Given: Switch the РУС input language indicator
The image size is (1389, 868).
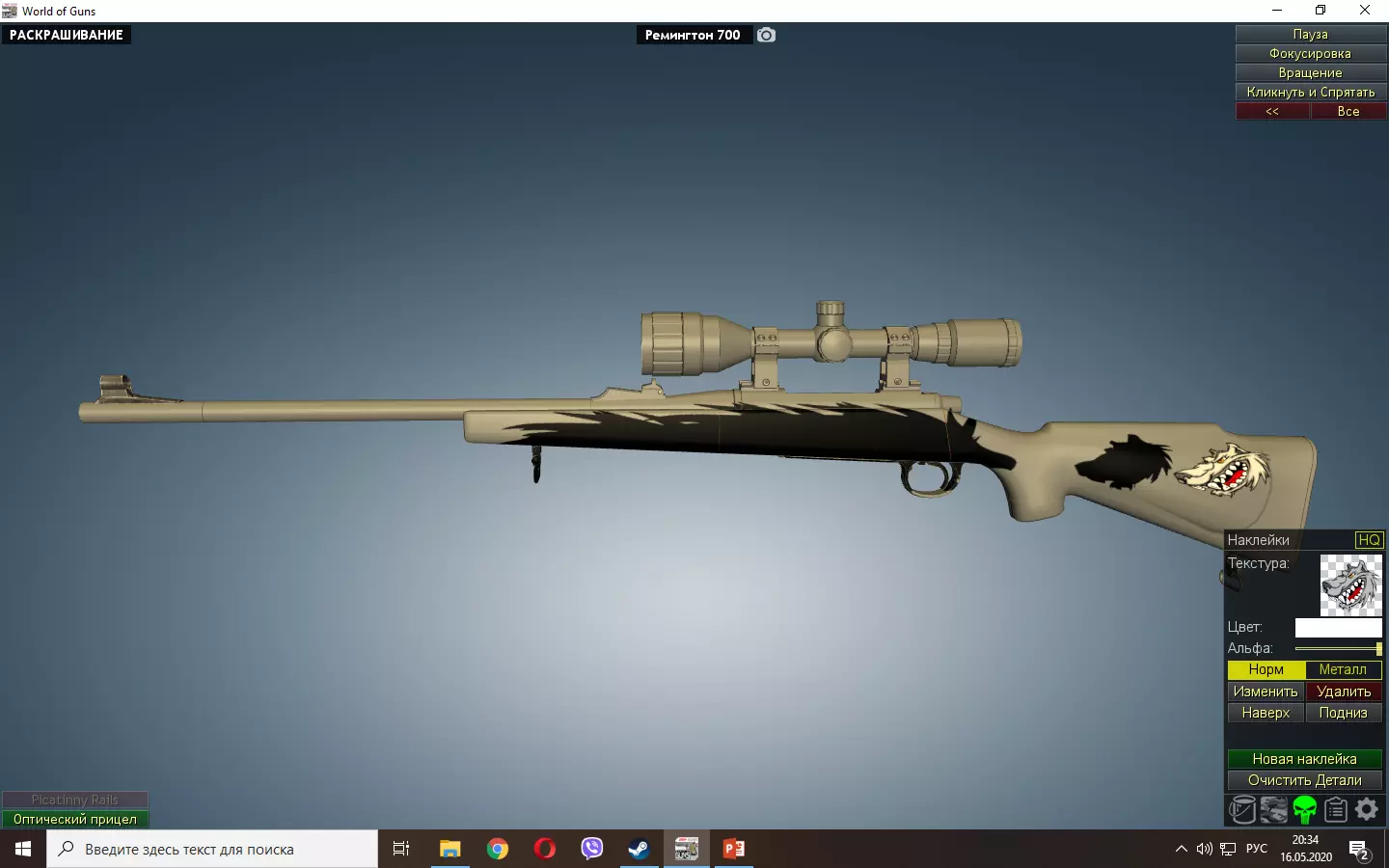Looking at the screenshot, I should point(1257,849).
